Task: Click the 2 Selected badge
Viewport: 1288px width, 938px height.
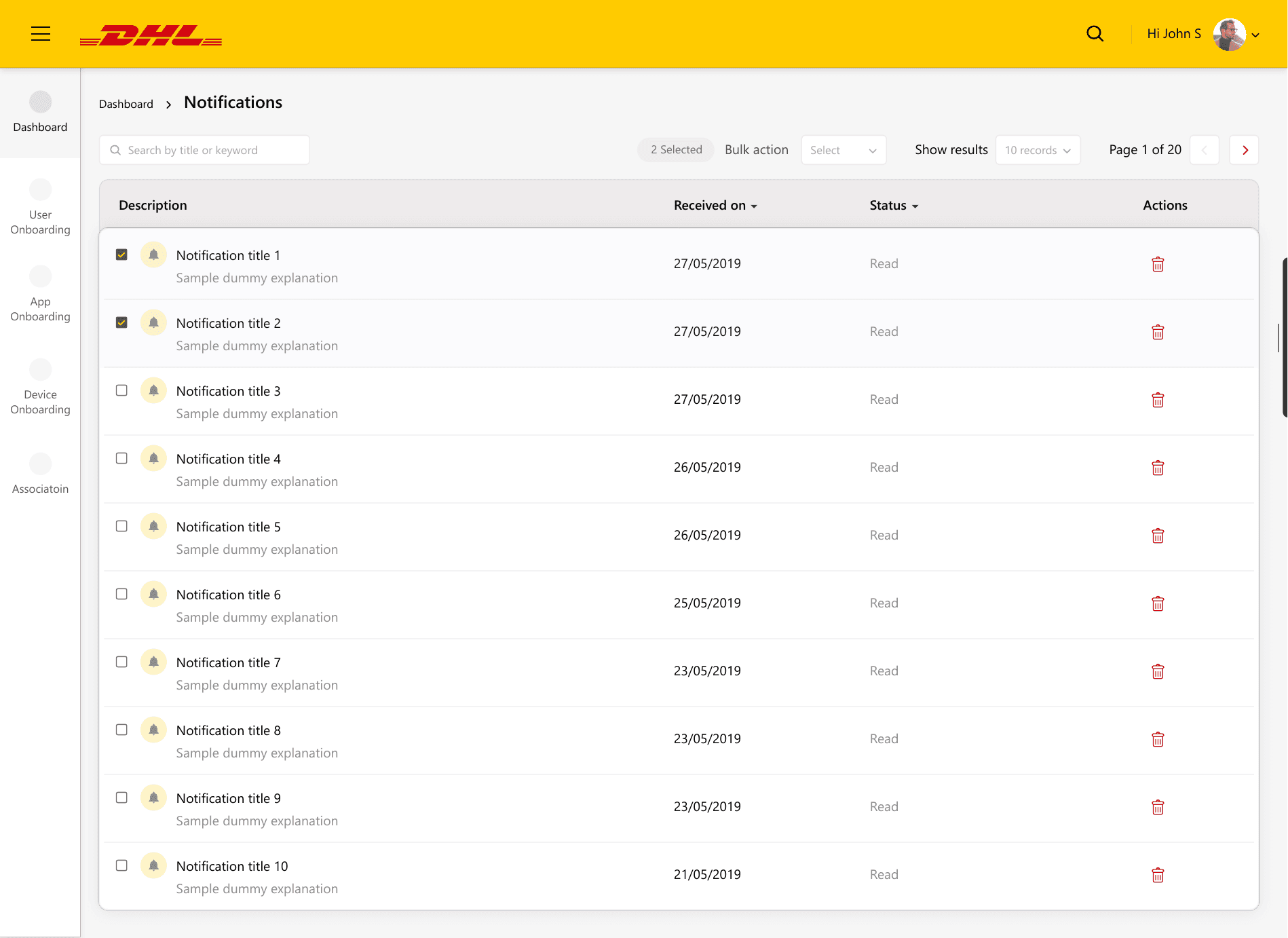Action: click(676, 149)
